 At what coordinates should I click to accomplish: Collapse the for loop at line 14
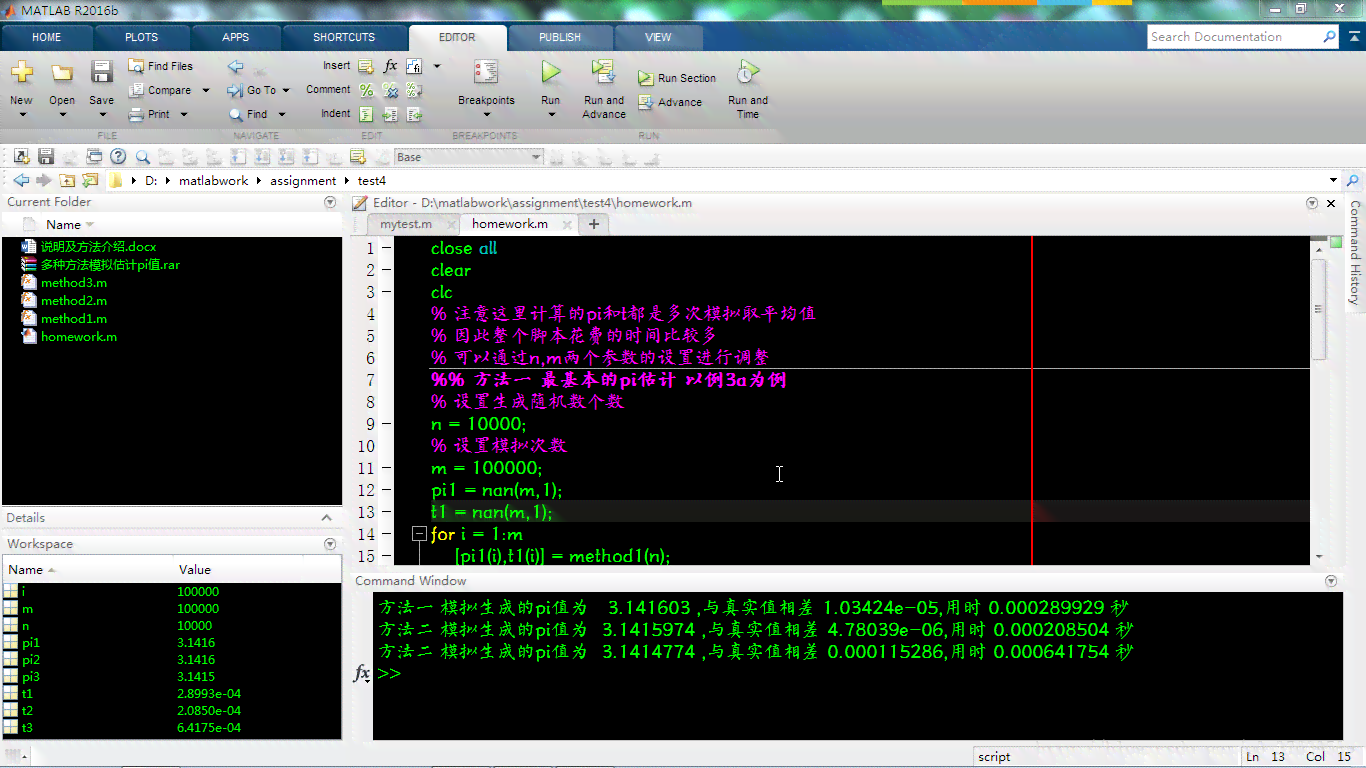[x=419, y=534]
